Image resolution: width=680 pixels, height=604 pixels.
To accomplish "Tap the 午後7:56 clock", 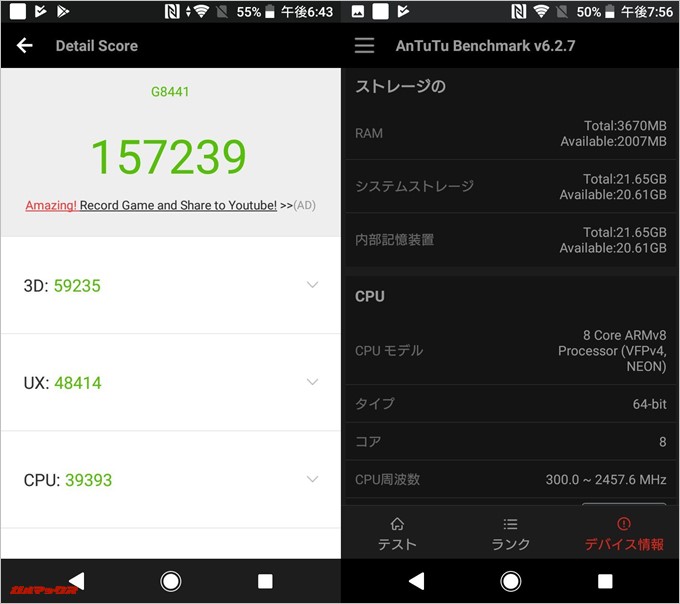I will click(647, 12).
